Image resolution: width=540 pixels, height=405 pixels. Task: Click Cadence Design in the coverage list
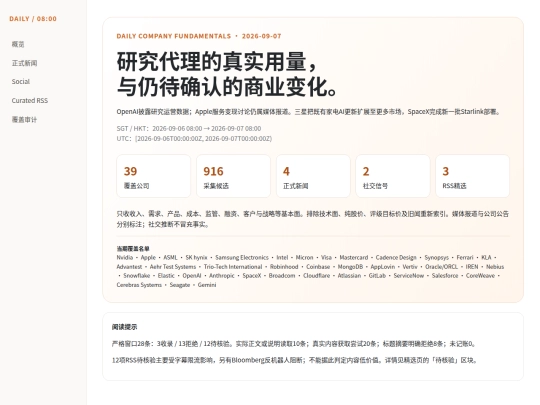click(x=396, y=258)
